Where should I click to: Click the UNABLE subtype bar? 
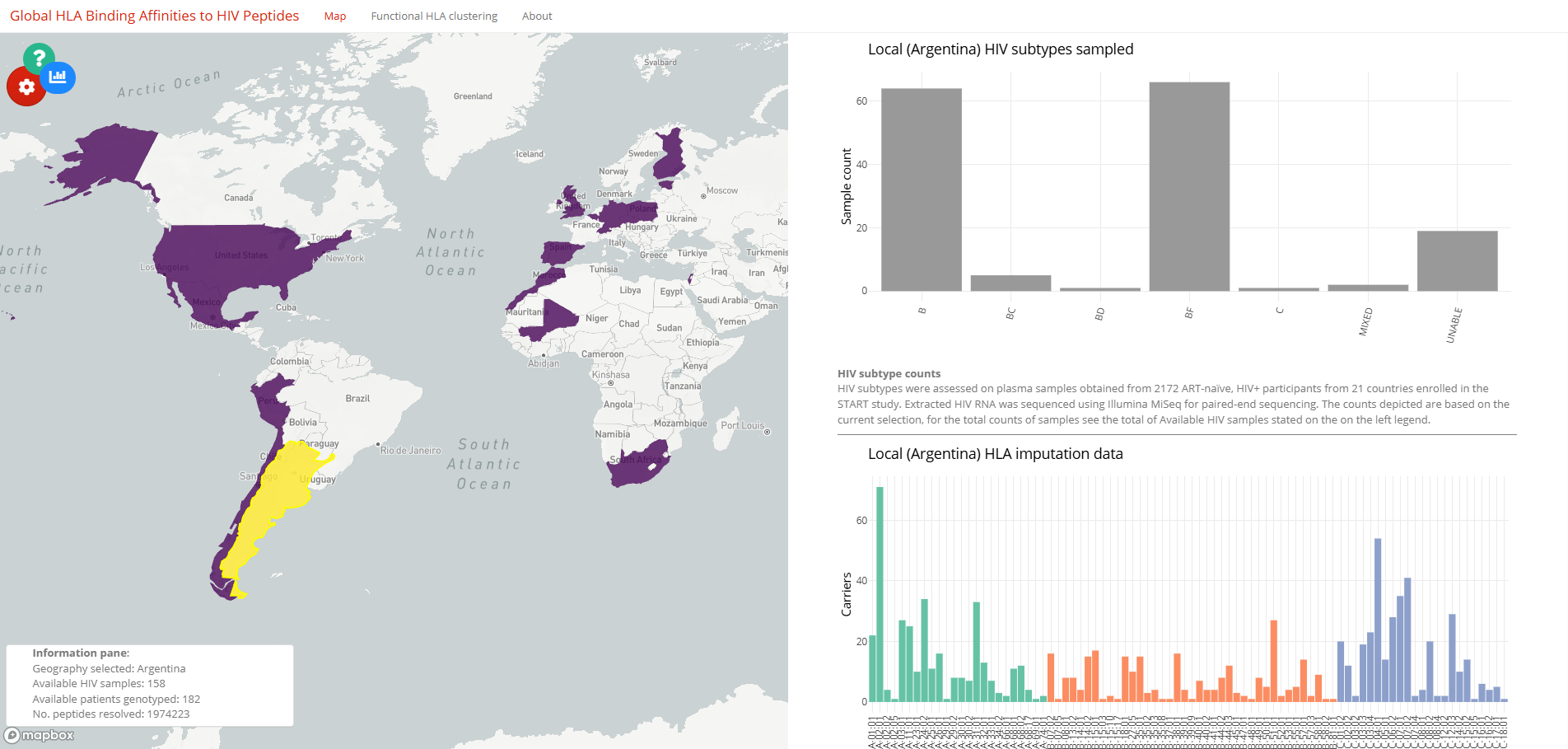1457,260
